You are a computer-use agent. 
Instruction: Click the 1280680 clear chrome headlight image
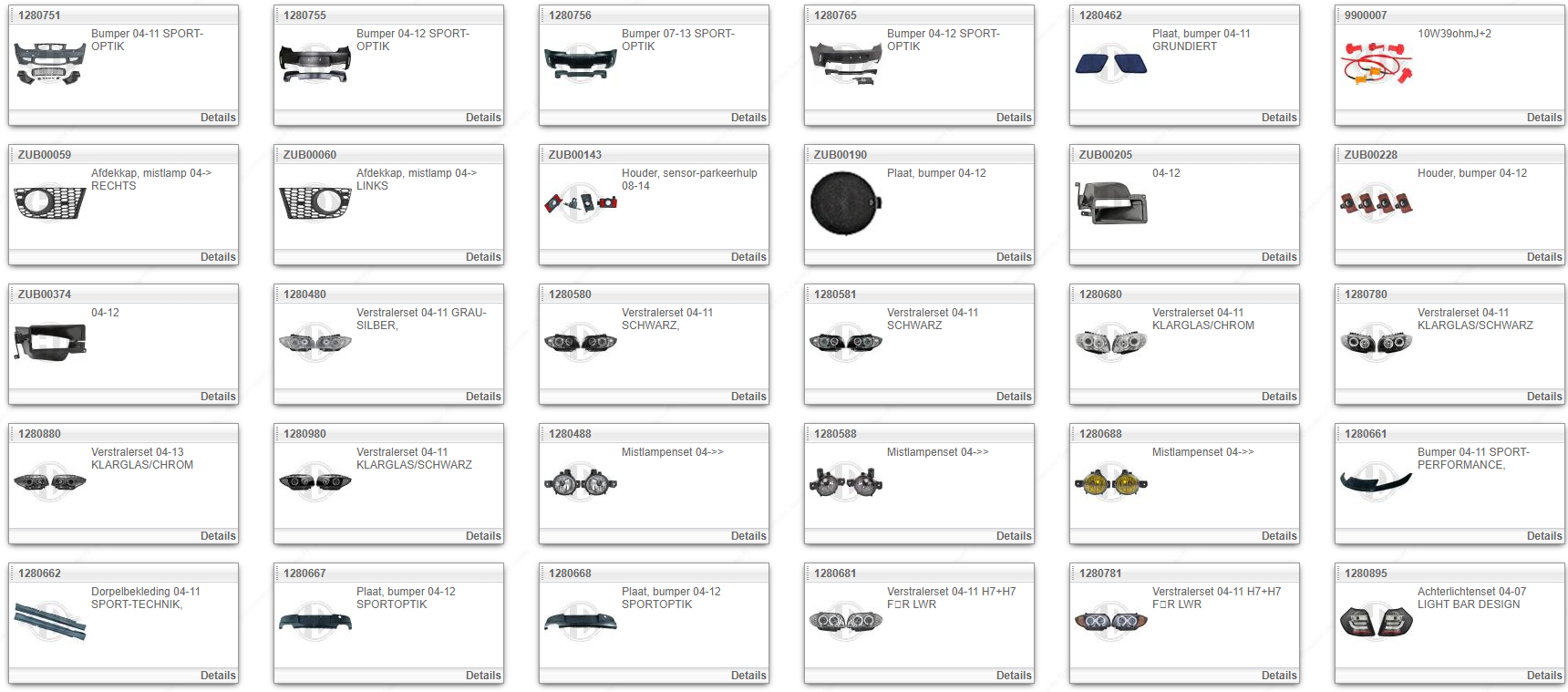1111,342
